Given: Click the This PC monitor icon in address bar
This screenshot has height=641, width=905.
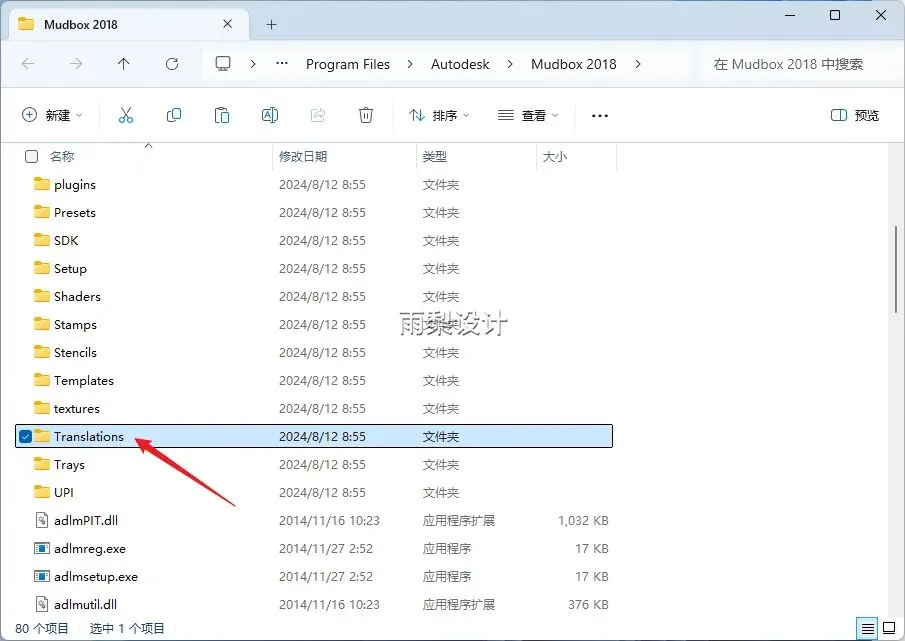Looking at the screenshot, I should point(223,63).
